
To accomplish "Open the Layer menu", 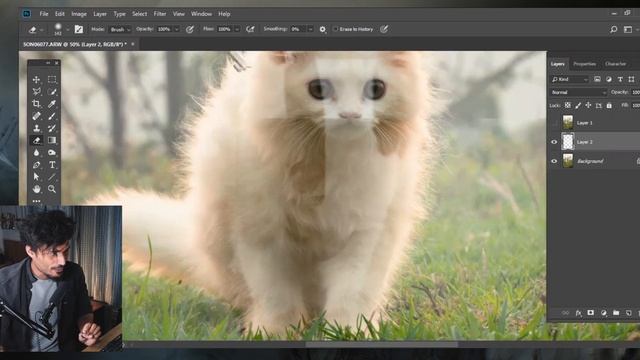I will tap(100, 14).
